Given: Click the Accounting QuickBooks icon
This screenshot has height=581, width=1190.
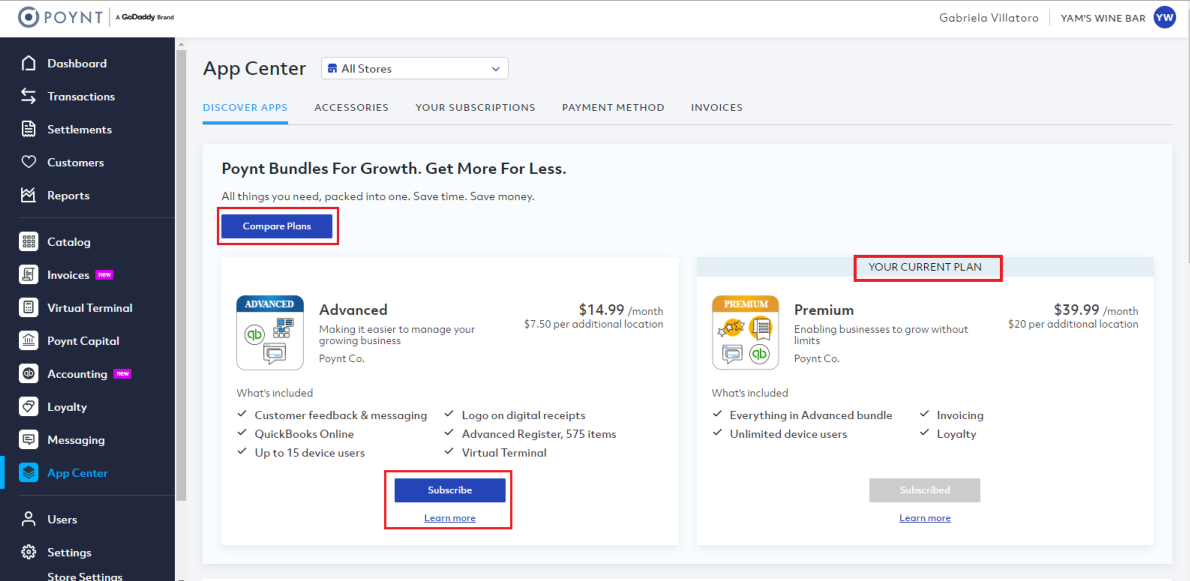Looking at the screenshot, I should point(29,374).
